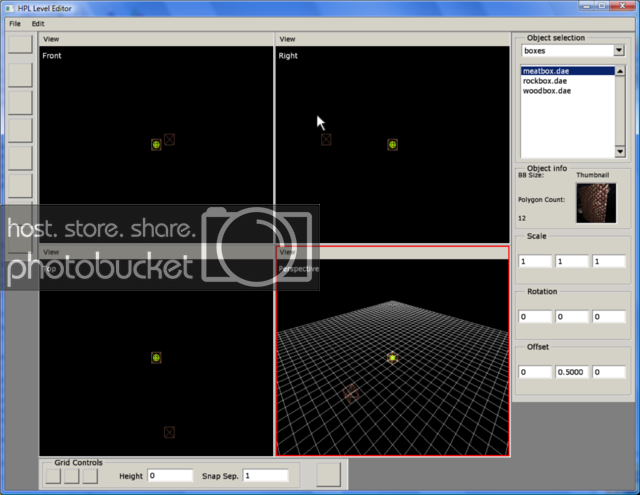Click the topmost blank button in left toolbar
The width and height of the screenshot is (640, 495).
20,43
